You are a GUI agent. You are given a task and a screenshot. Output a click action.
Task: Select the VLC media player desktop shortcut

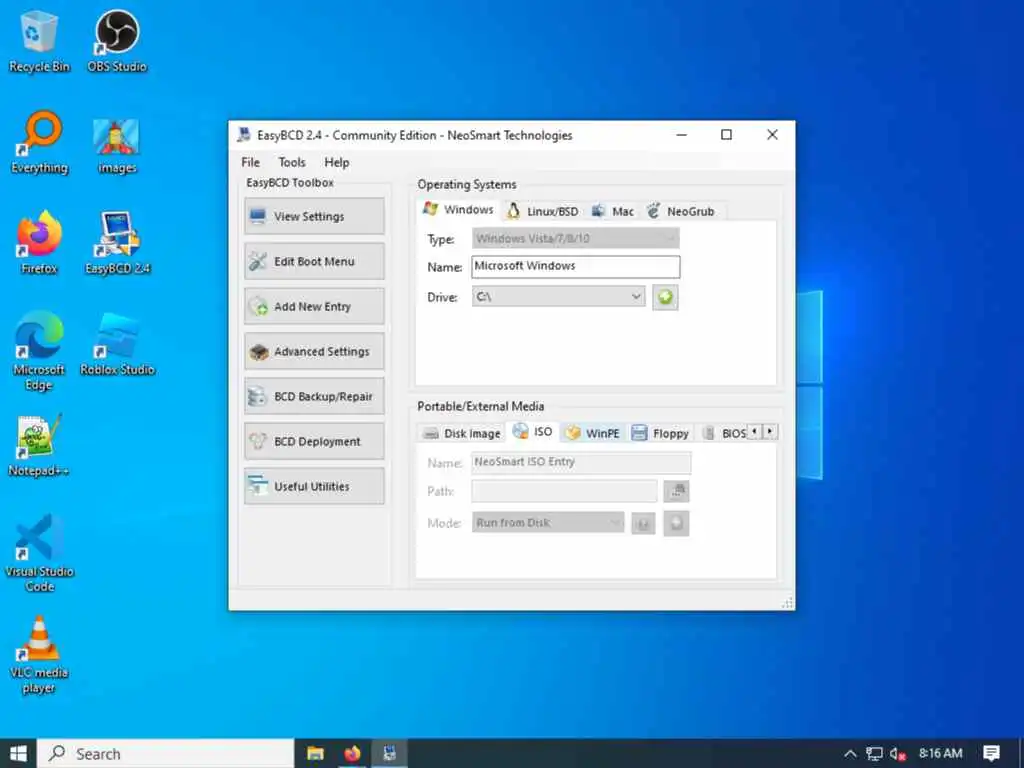coord(39,654)
